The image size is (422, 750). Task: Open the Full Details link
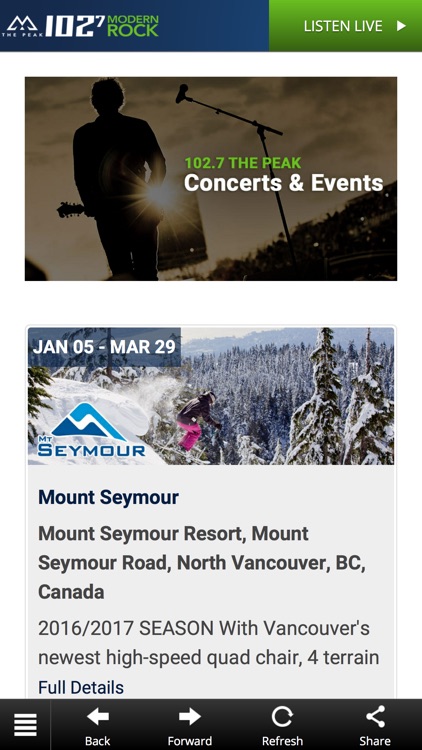point(81,687)
